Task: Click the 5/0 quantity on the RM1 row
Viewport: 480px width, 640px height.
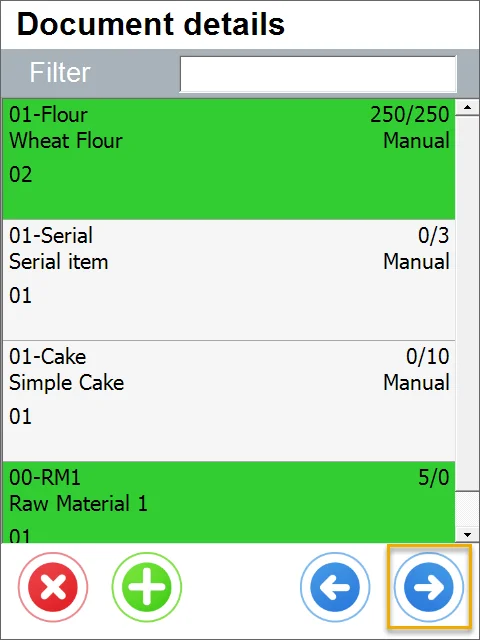Action: click(433, 478)
